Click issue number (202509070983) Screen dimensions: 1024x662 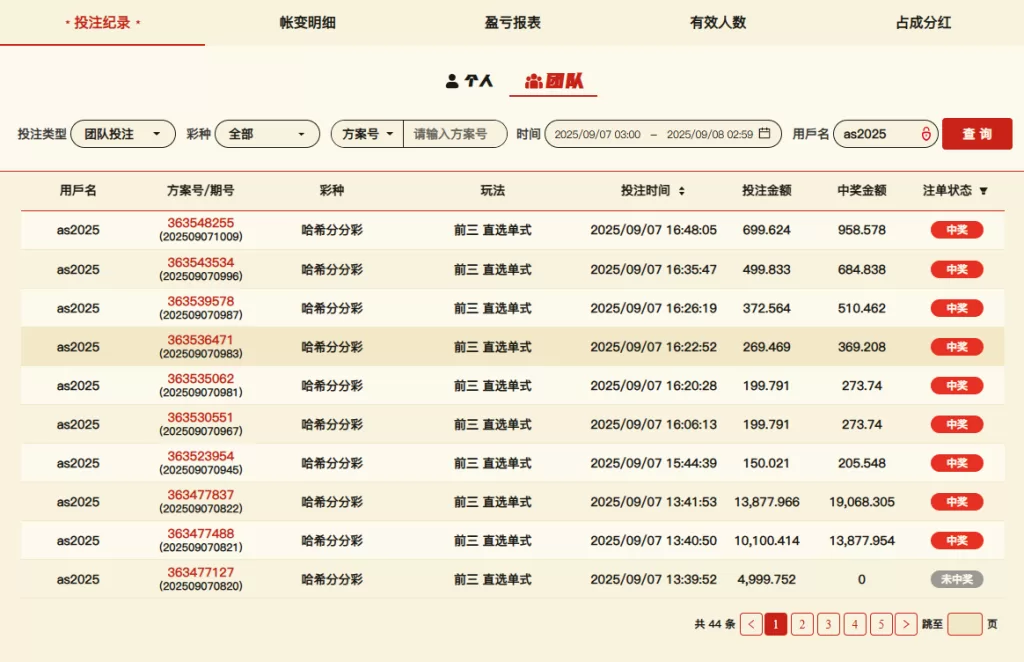coord(200,354)
